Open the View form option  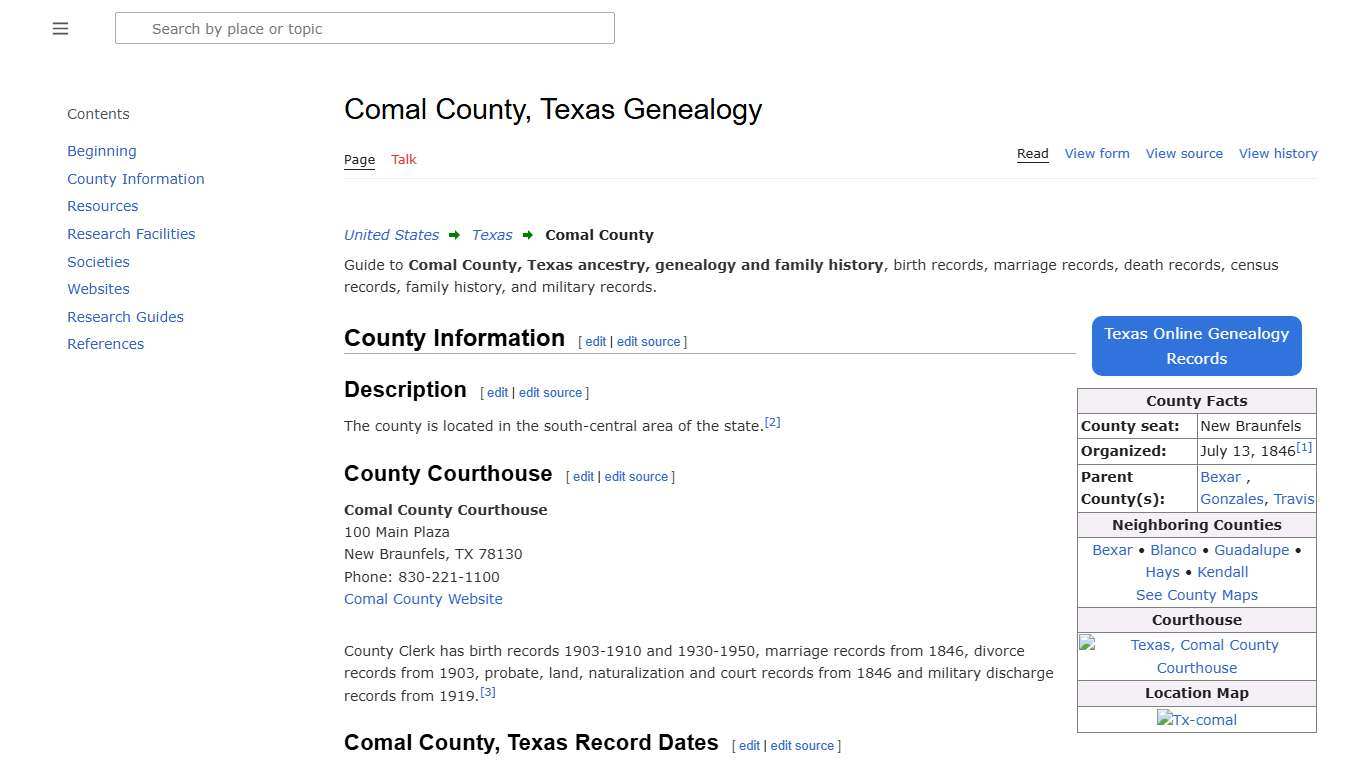[x=1097, y=153]
